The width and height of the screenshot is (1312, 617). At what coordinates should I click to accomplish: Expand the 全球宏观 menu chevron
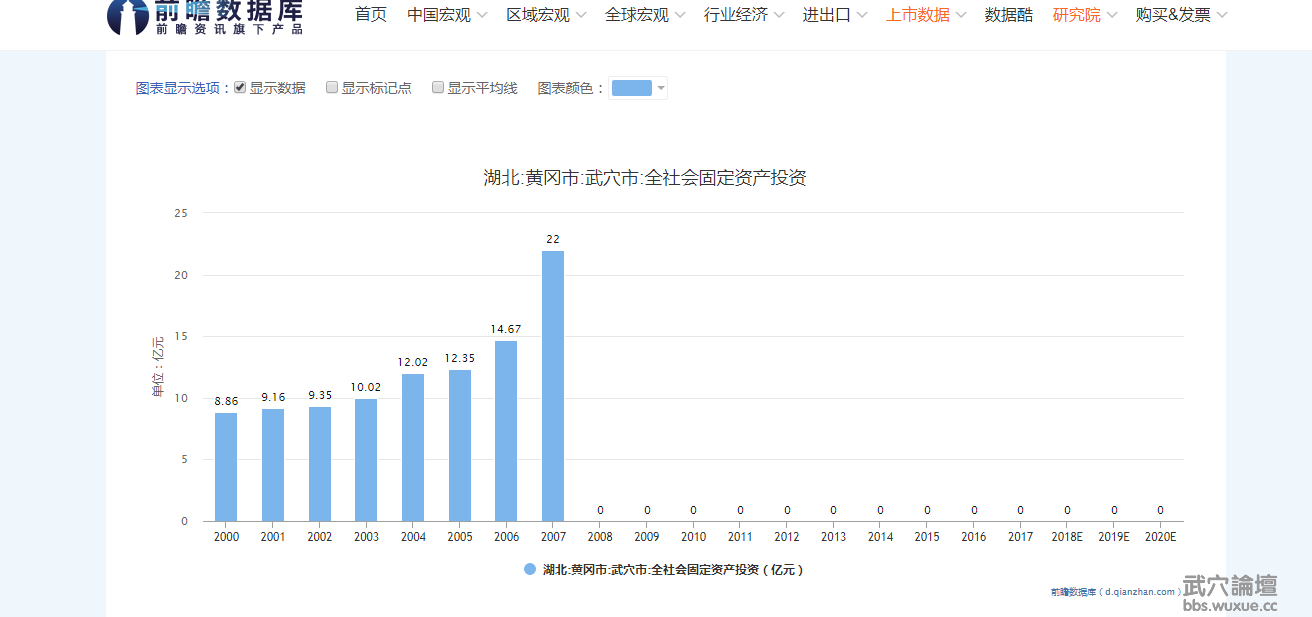[x=680, y=15]
